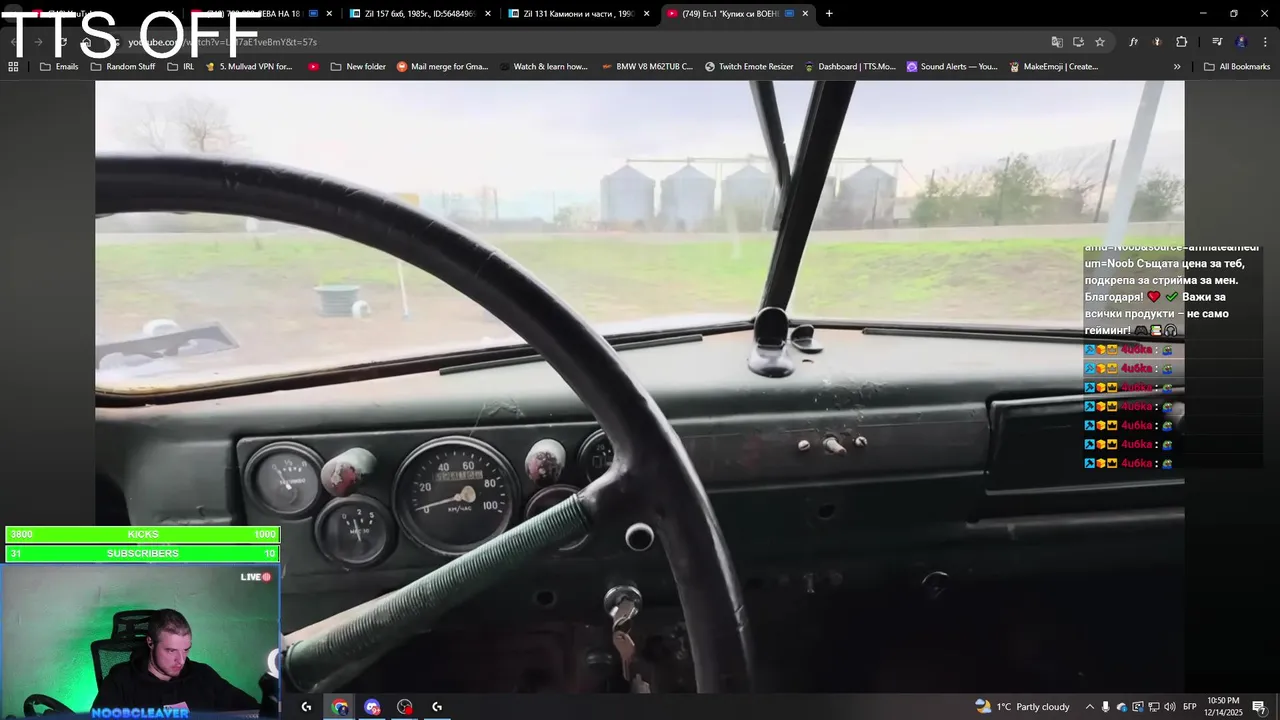Viewport: 1280px width, 720px height.
Task: Click the microphone tray icon
Action: (x=1106, y=707)
